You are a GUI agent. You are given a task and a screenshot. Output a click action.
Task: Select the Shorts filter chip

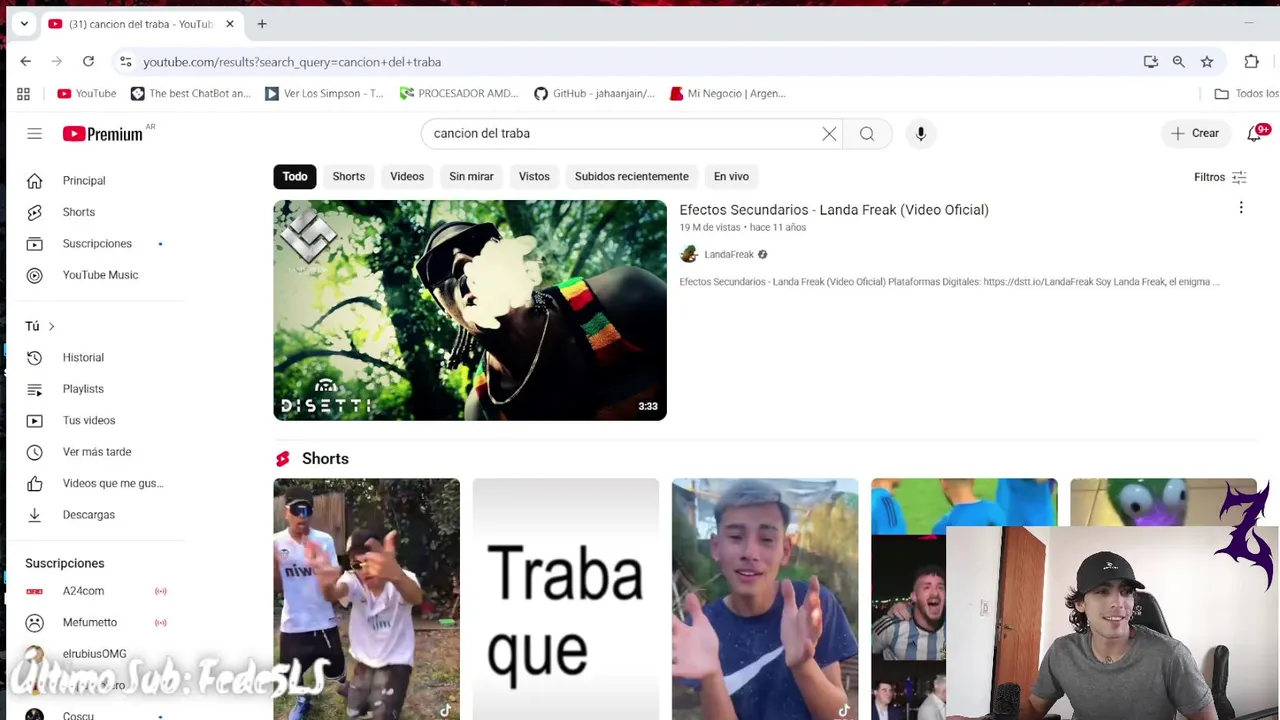(349, 176)
